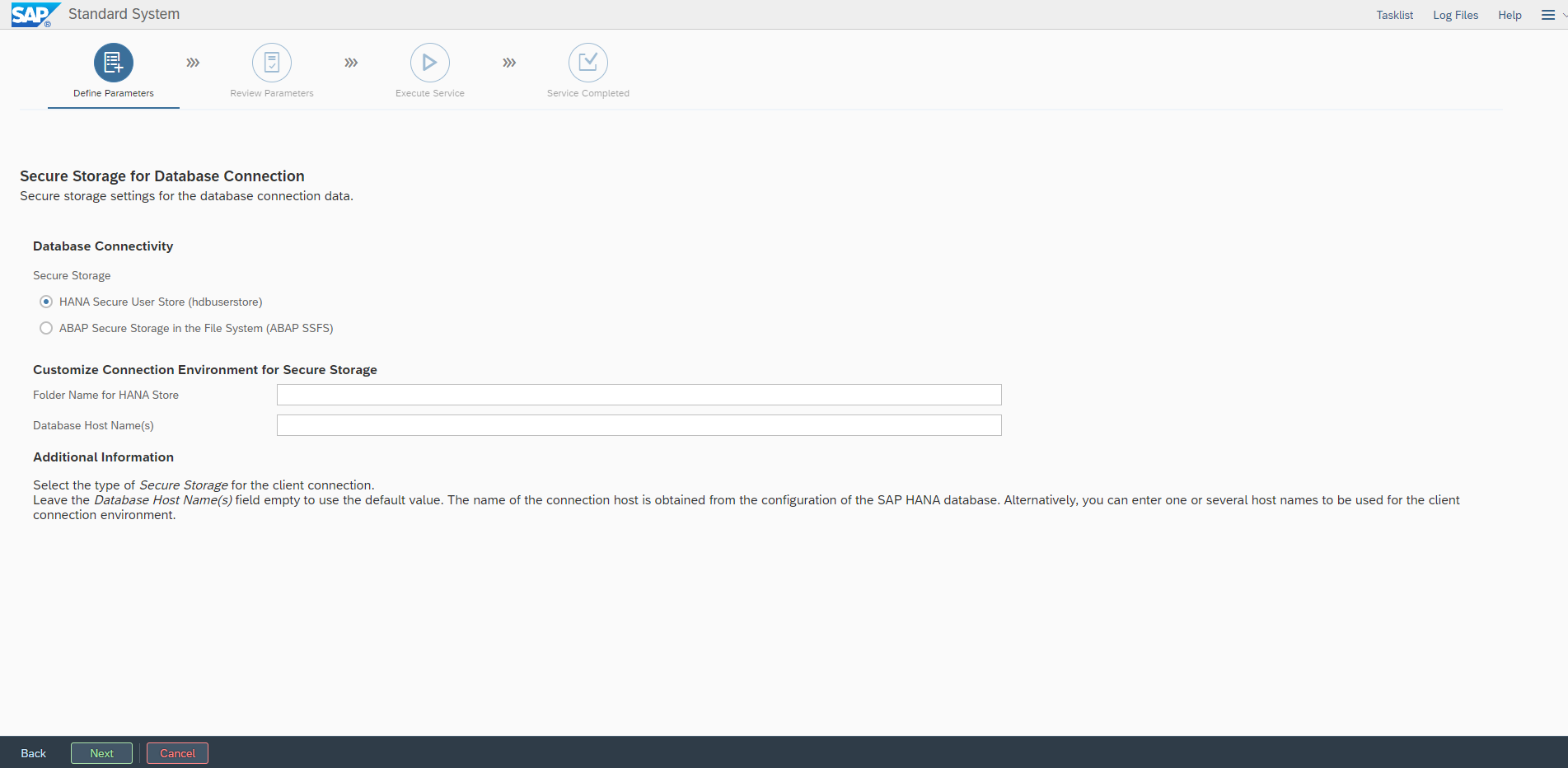Viewport: 1568px width, 768px height.
Task: Go Back to the previous screen
Action: [34, 753]
